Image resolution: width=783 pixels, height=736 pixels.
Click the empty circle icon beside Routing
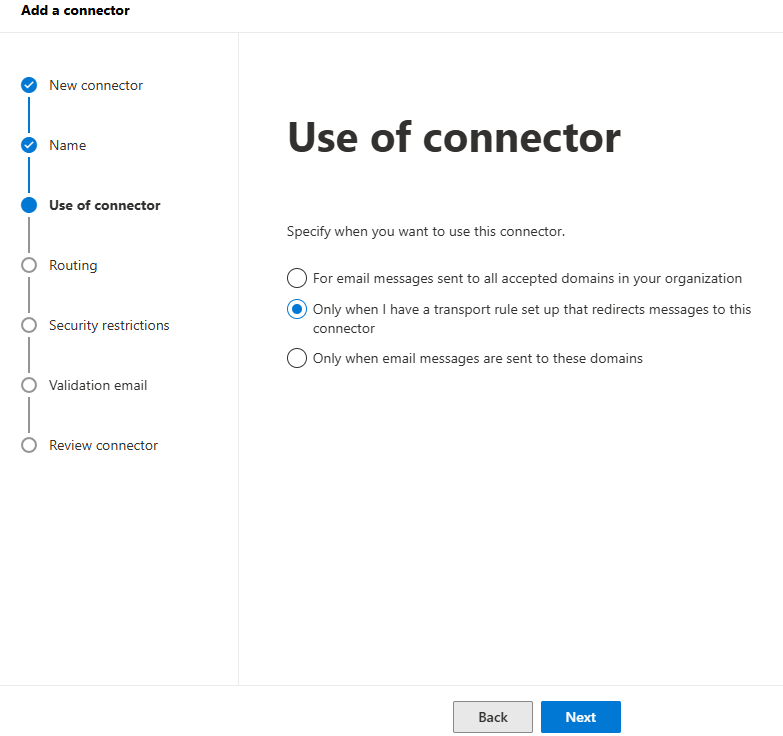[29, 265]
